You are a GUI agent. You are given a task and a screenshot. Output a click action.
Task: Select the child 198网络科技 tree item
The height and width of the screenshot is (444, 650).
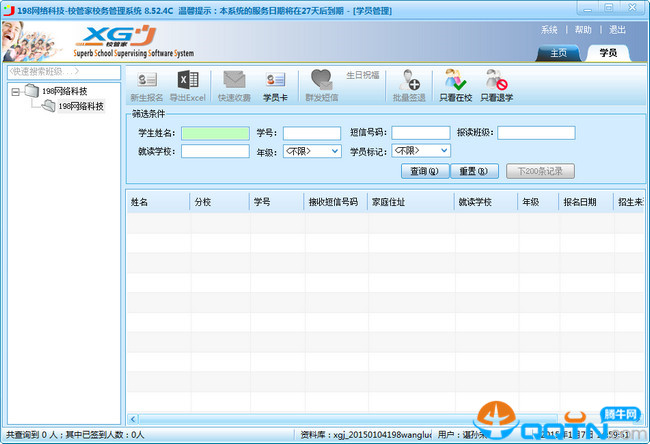[80, 106]
